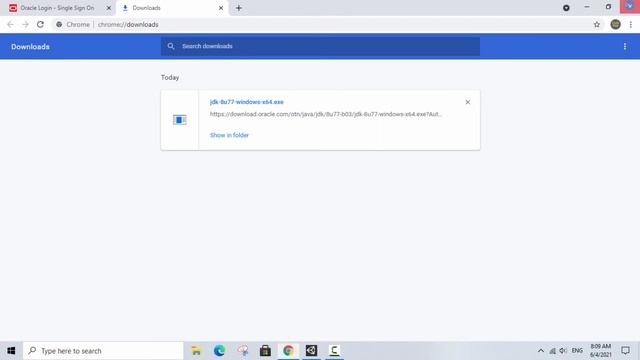
Task: Minimize the Chrome window
Action: (587, 7)
